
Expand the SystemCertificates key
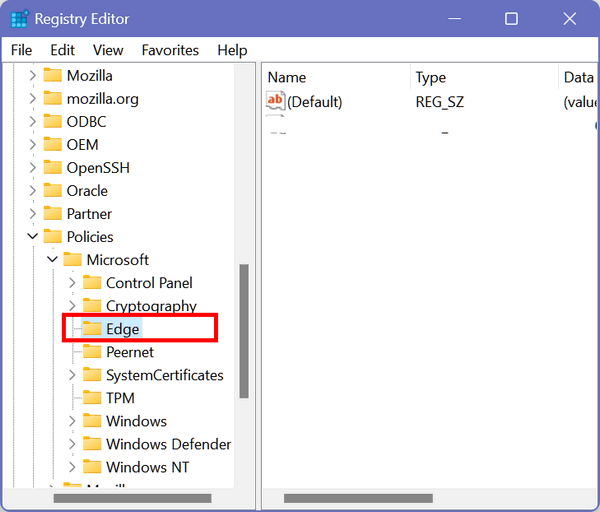pyautogui.click(x=72, y=375)
